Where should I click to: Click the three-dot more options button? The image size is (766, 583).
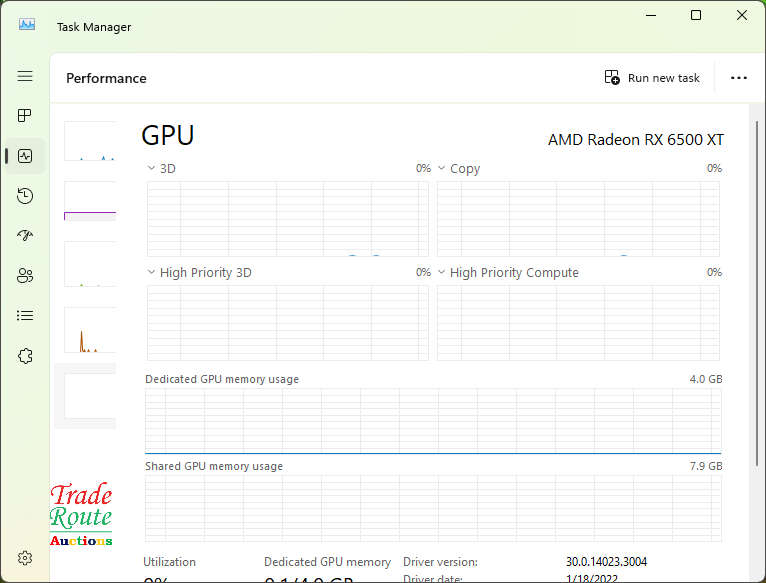[739, 78]
